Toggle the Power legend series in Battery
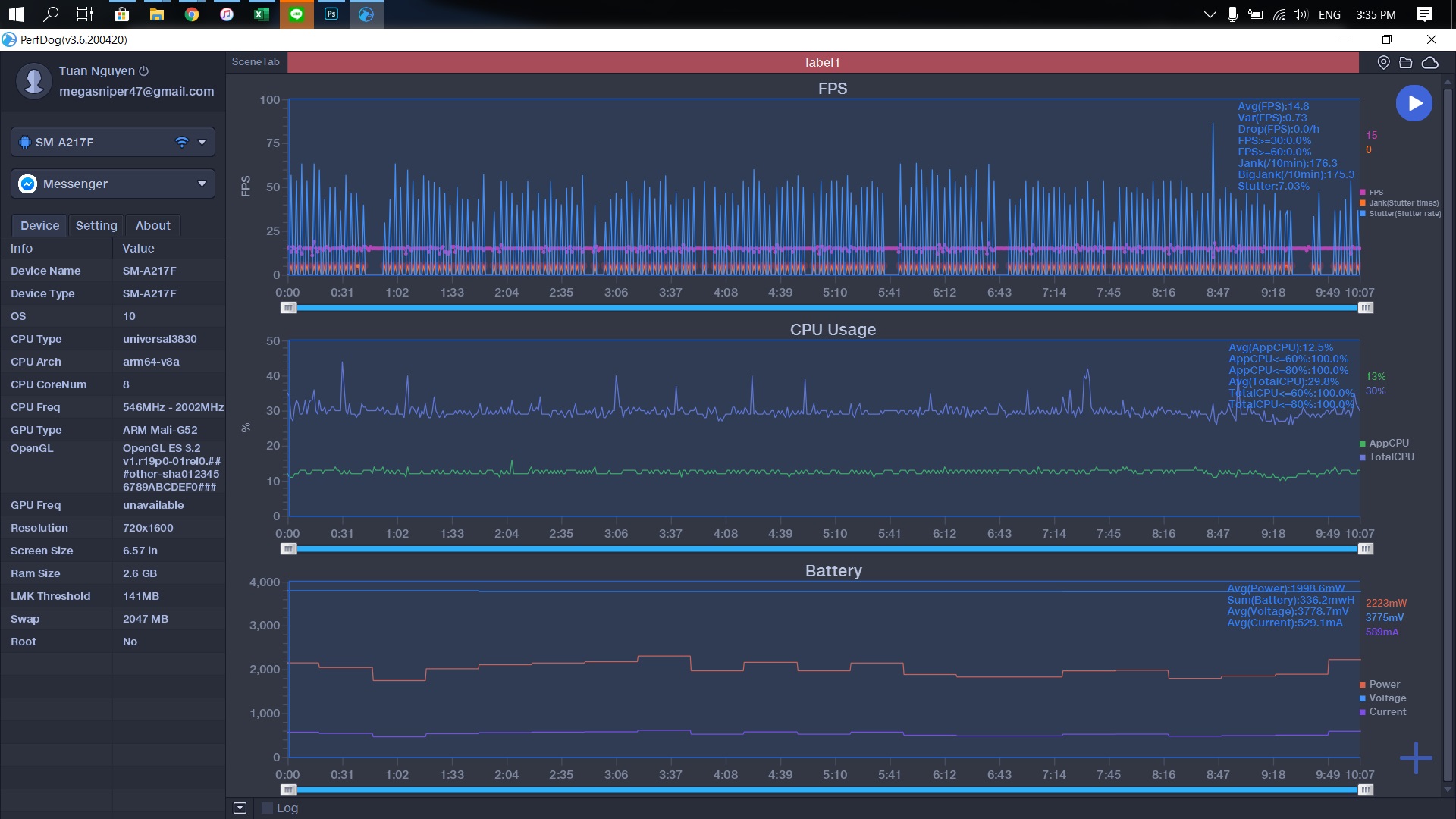This screenshot has width=1456, height=819. [x=1384, y=685]
